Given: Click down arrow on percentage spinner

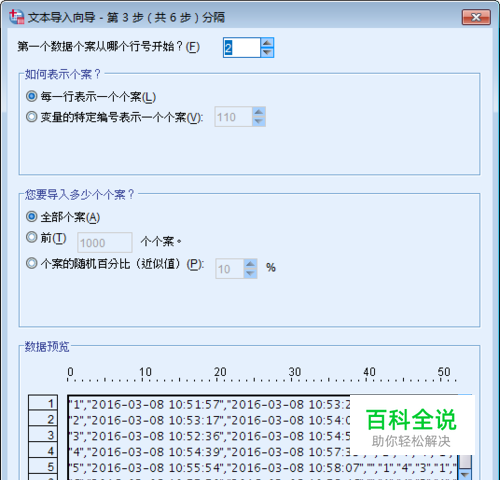Looking at the screenshot, I should [x=250, y=274].
